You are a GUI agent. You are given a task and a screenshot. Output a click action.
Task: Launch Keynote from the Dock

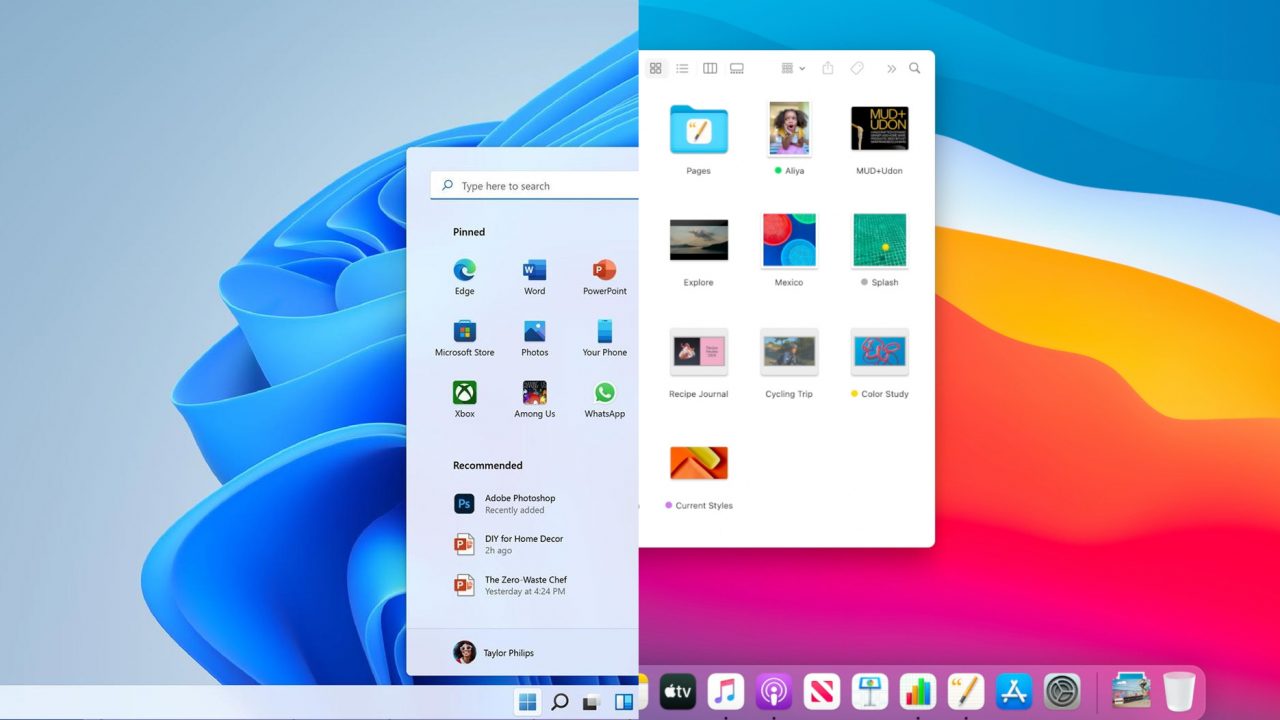tap(869, 690)
